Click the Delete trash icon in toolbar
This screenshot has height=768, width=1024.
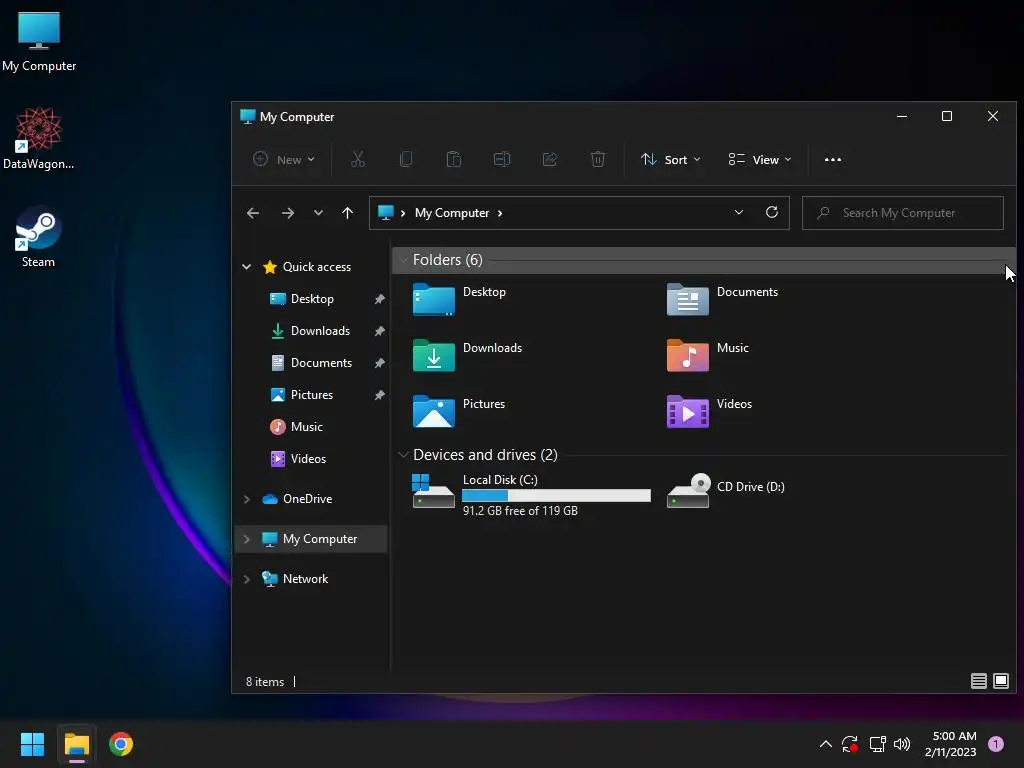(598, 159)
